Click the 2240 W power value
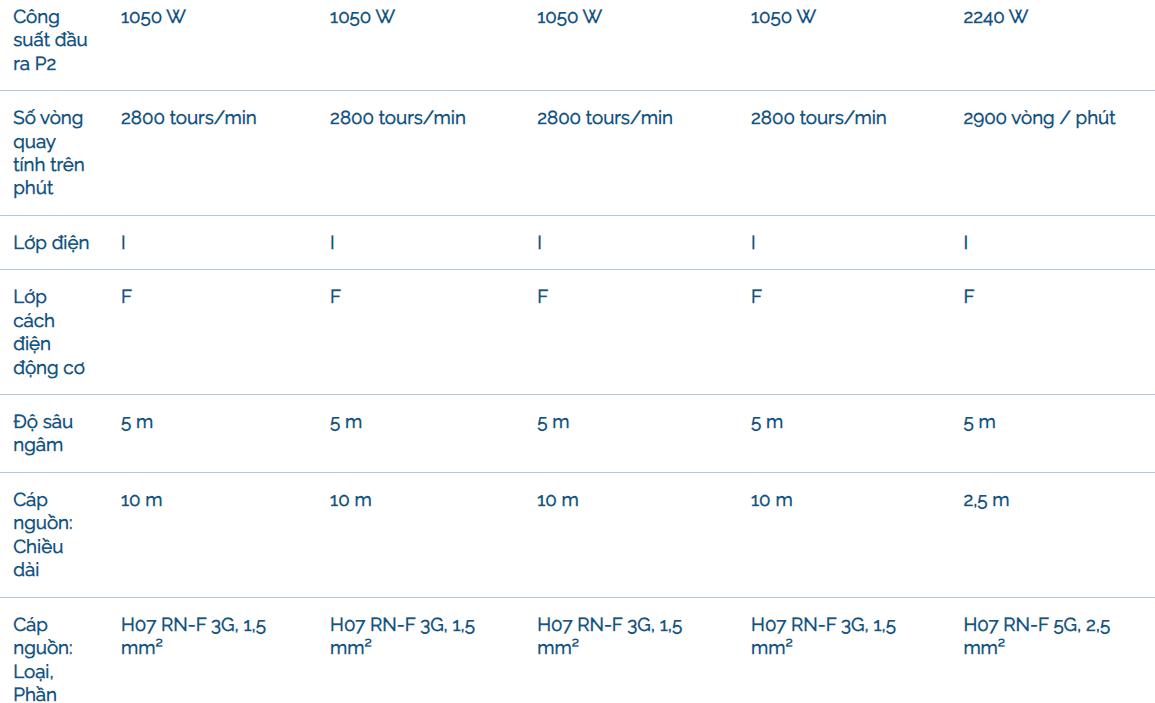 coord(995,17)
